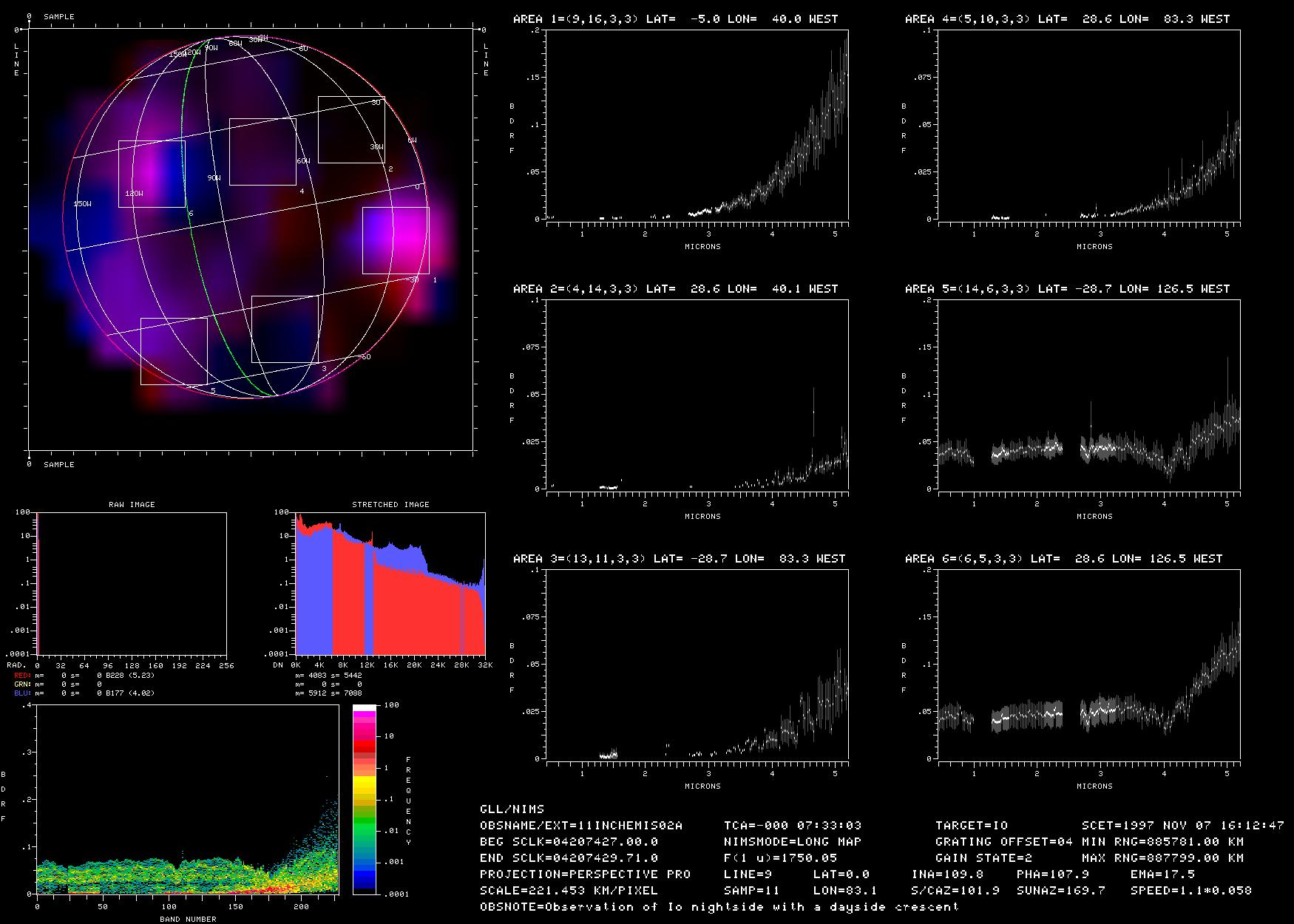Image resolution: width=1294 pixels, height=924 pixels.
Task: Choose the area 6 box on the Io map
Action: point(152,174)
